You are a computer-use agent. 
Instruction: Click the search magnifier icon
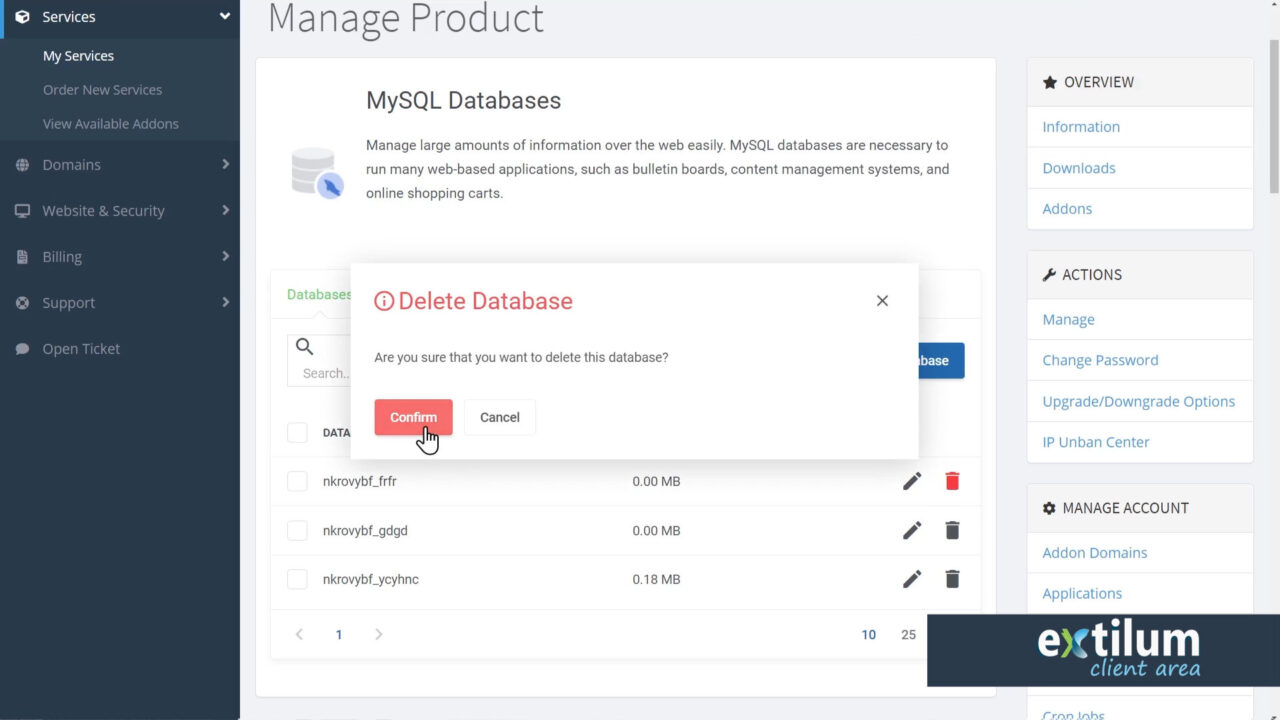pyautogui.click(x=305, y=347)
